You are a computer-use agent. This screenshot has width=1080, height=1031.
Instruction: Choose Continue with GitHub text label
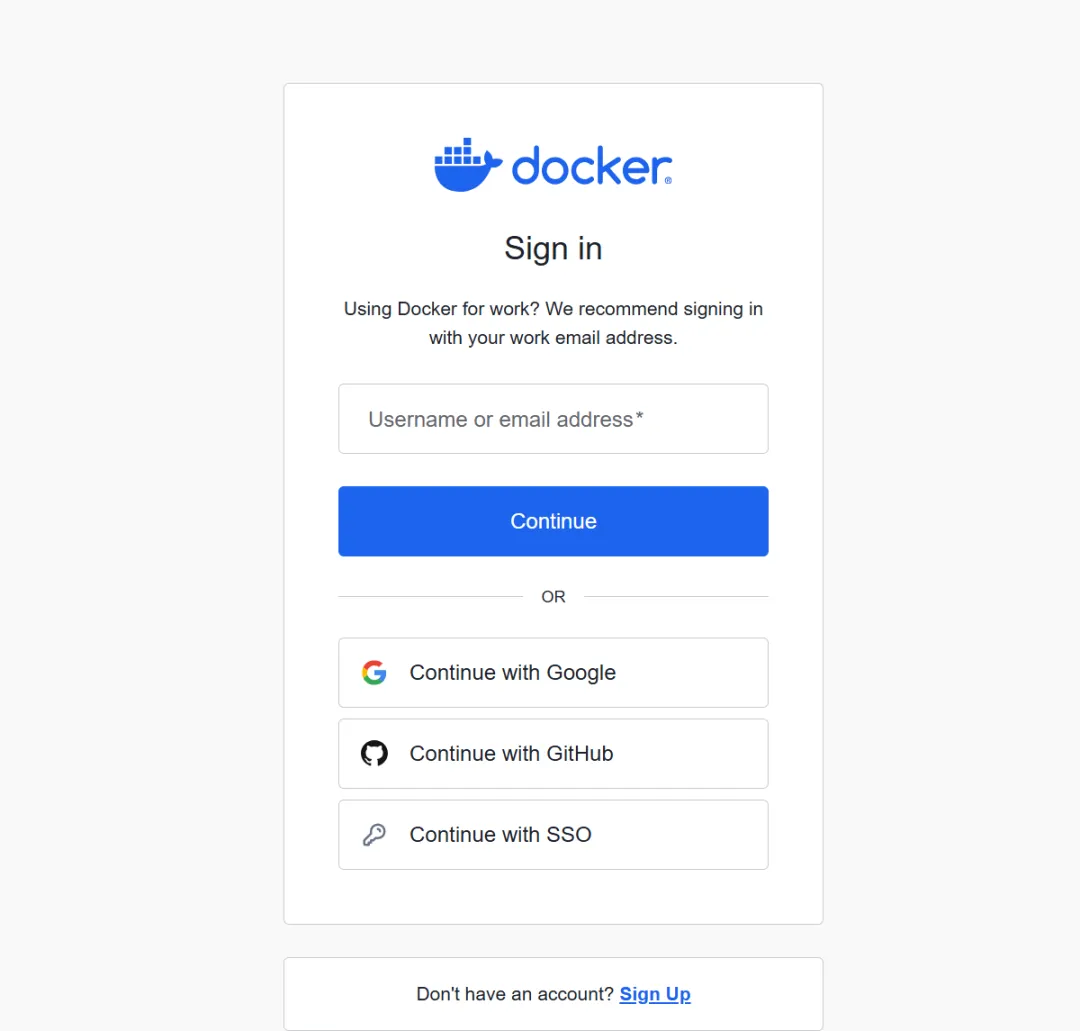[x=511, y=753]
